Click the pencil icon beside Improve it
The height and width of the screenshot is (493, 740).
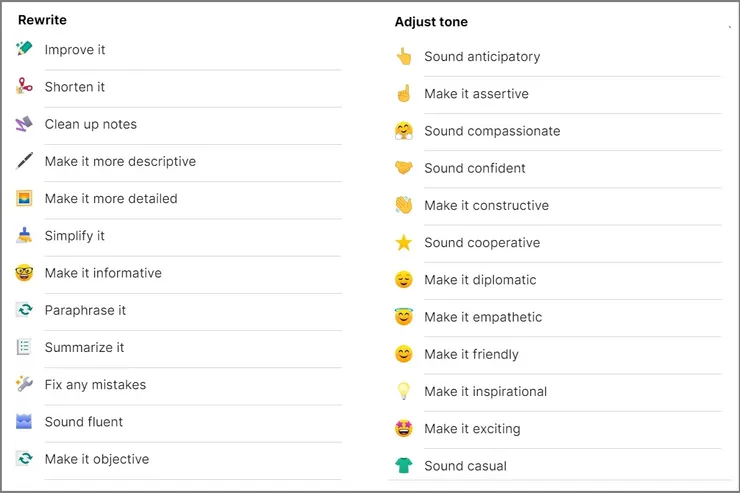pos(25,49)
